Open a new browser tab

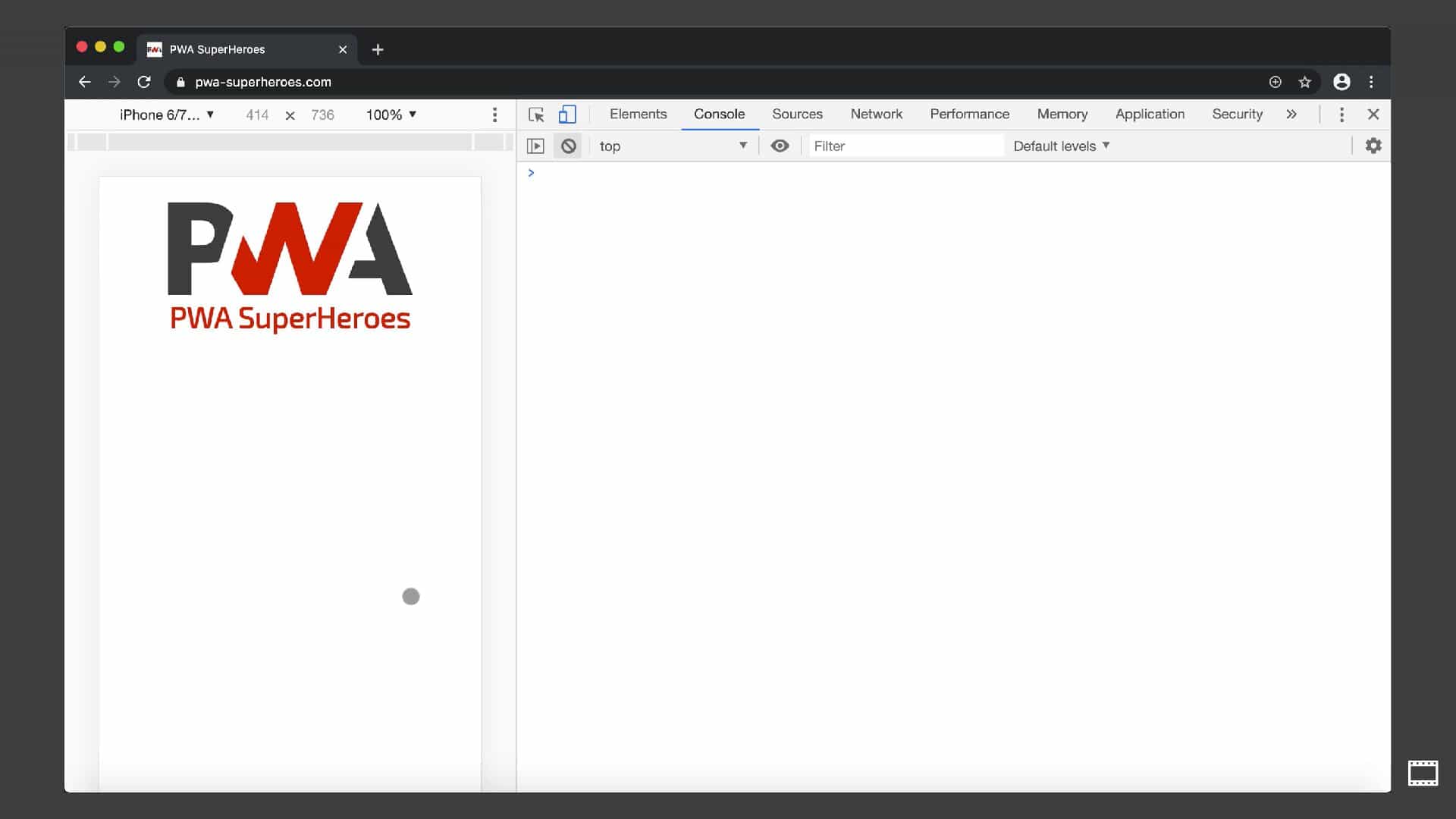pos(378,49)
